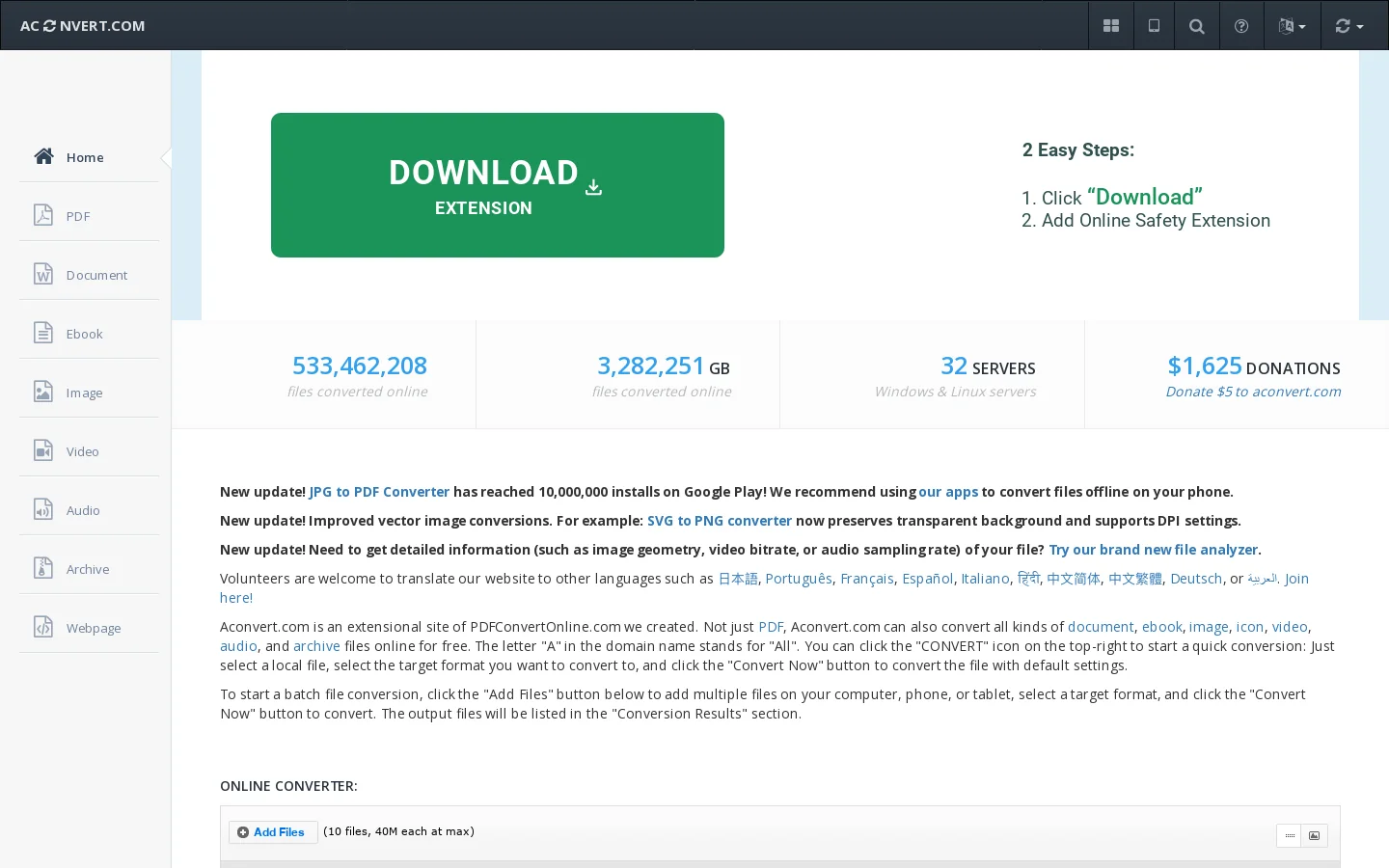
Task: Open Audio section in the sidebar
Action: [x=89, y=510]
